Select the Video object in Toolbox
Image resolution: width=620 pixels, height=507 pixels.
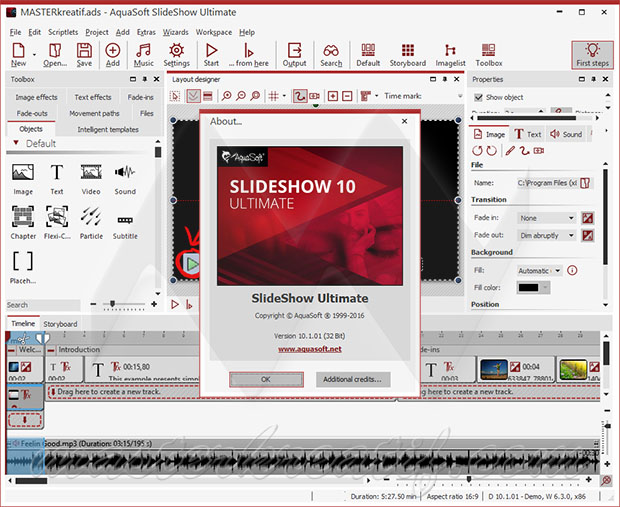click(91, 172)
